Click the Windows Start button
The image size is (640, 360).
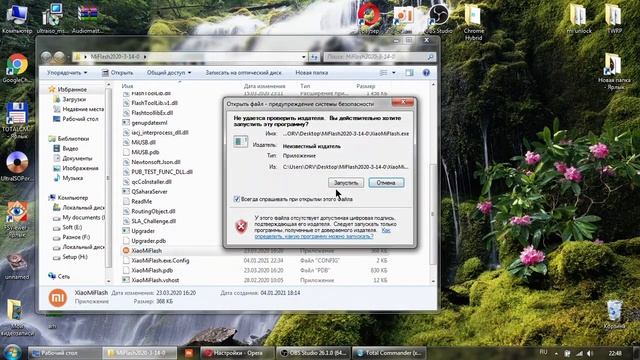coord(13,353)
